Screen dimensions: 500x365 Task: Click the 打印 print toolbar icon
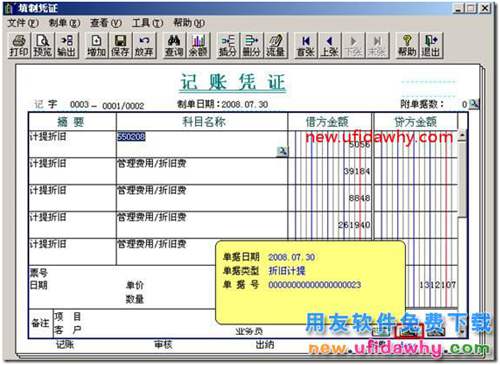pyautogui.click(x=19, y=46)
